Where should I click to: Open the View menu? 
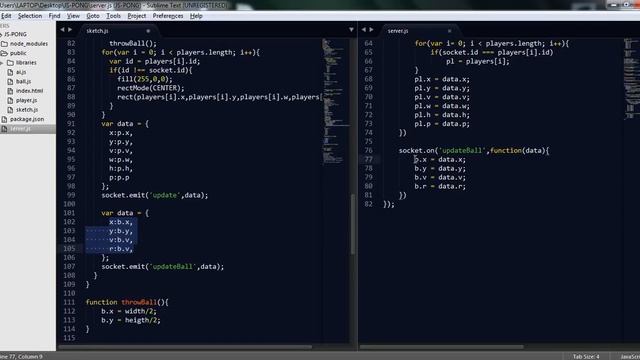coord(73,16)
